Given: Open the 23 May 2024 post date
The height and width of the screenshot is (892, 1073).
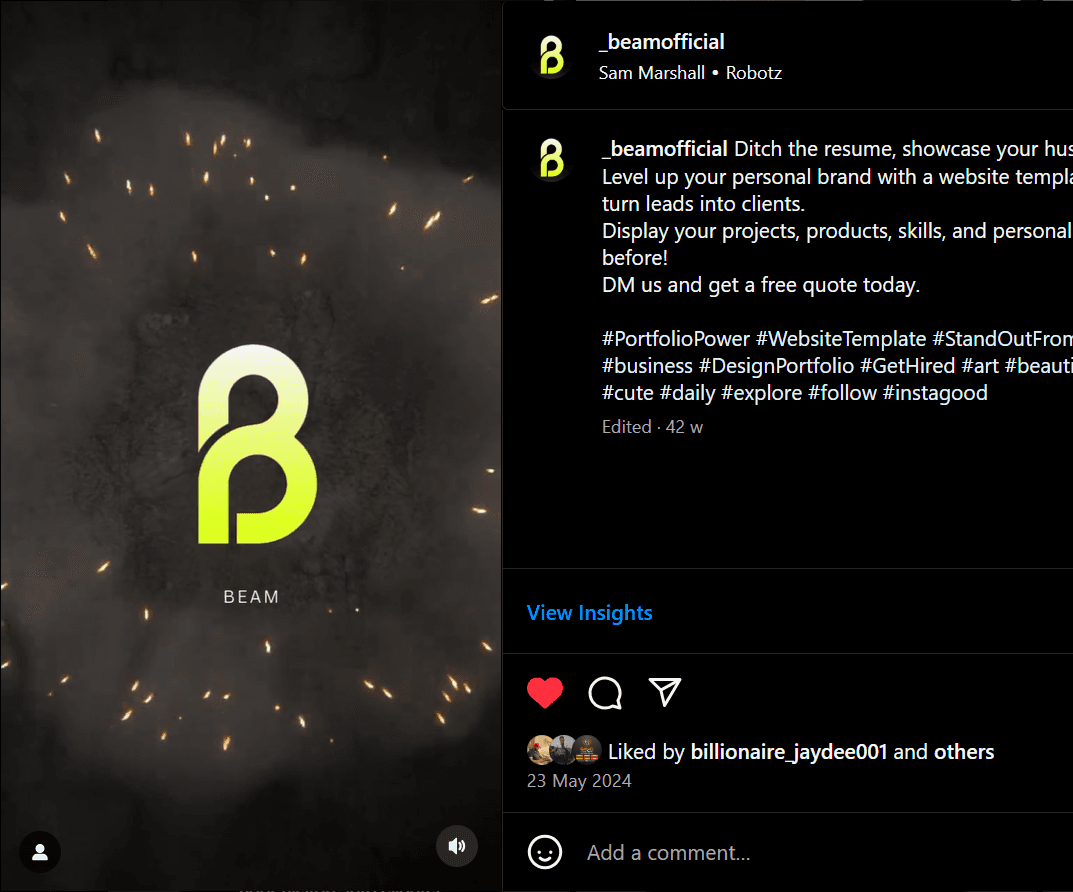Looking at the screenshot, I should [x=579, y=780].
